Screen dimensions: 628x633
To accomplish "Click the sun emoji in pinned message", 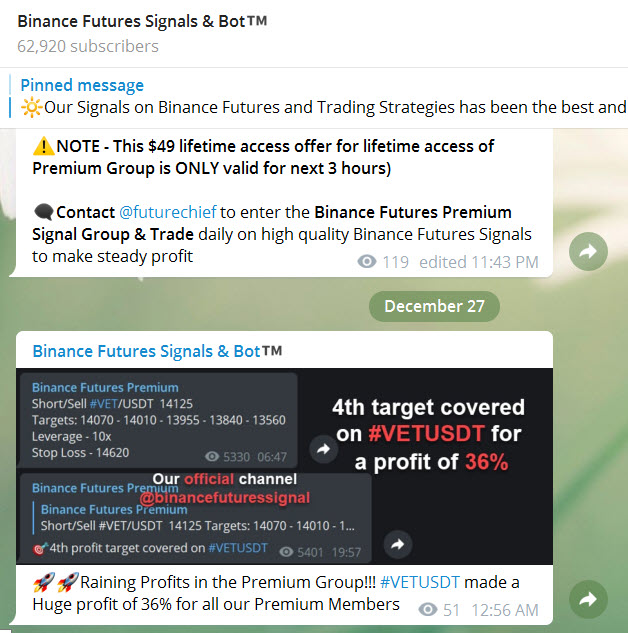I will 29,107.
